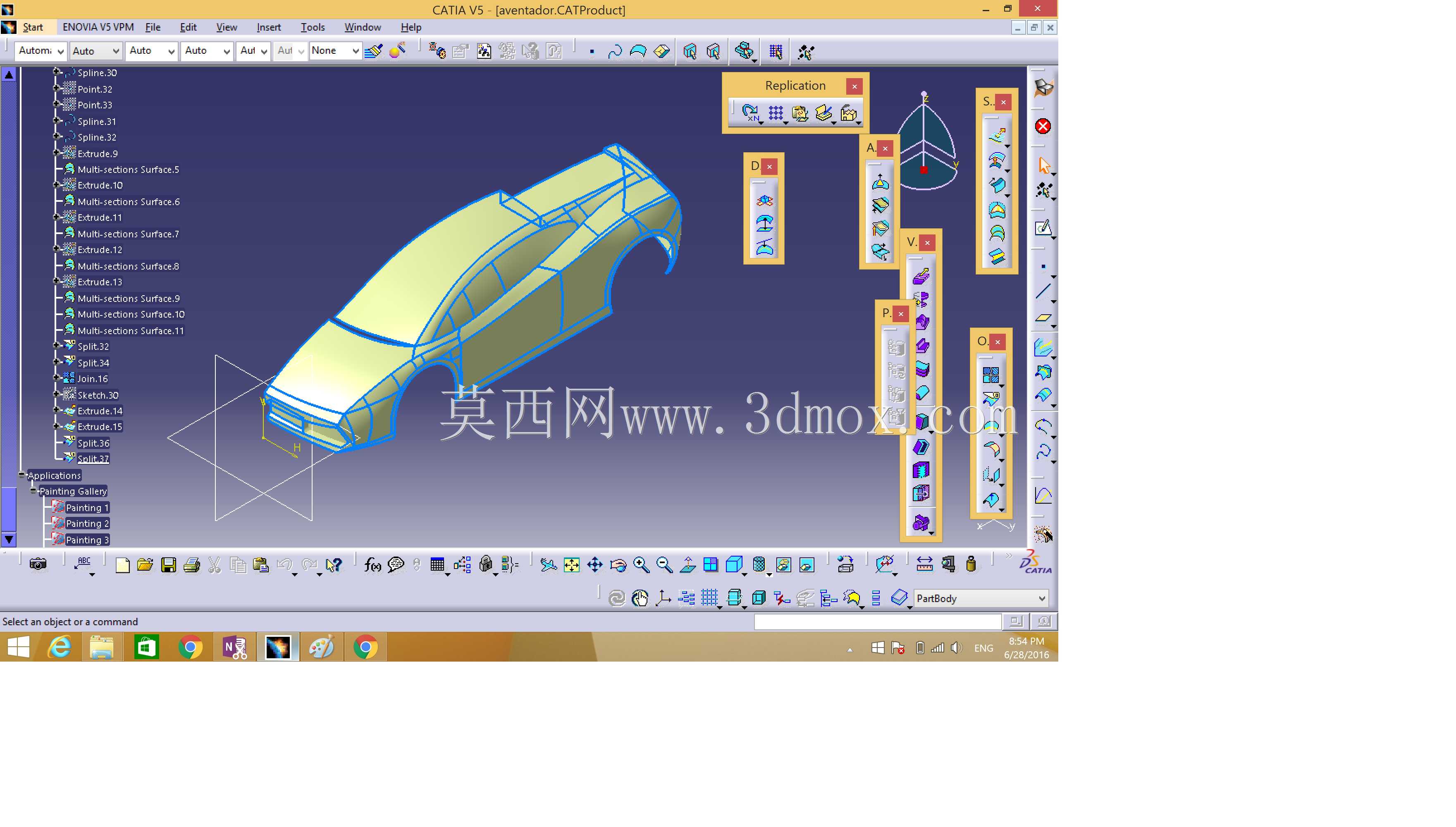Click the first icon in D. toolbar

(x=764, y=201)
